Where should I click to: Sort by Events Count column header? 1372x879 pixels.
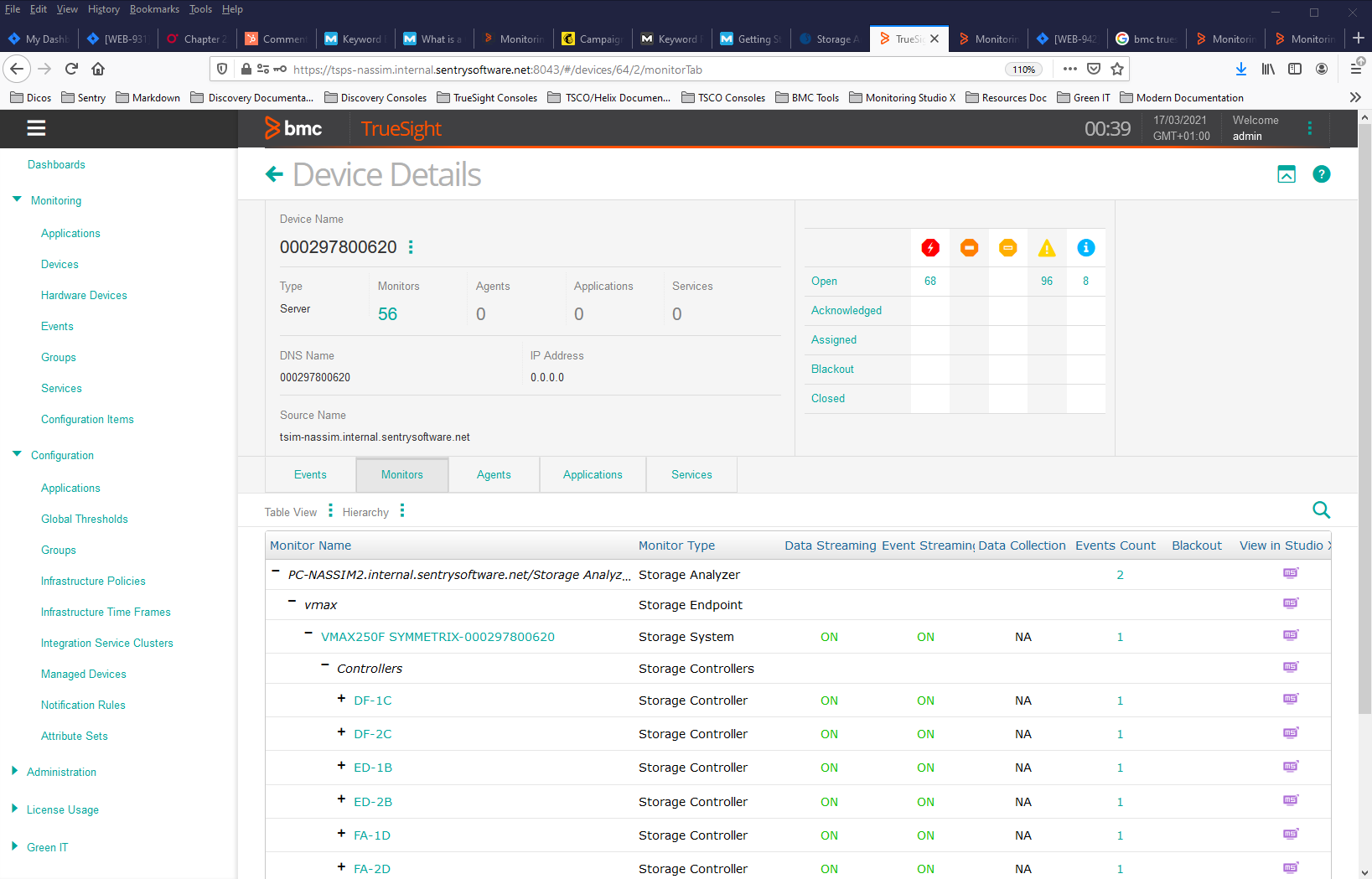click(x=1116, y=545)
